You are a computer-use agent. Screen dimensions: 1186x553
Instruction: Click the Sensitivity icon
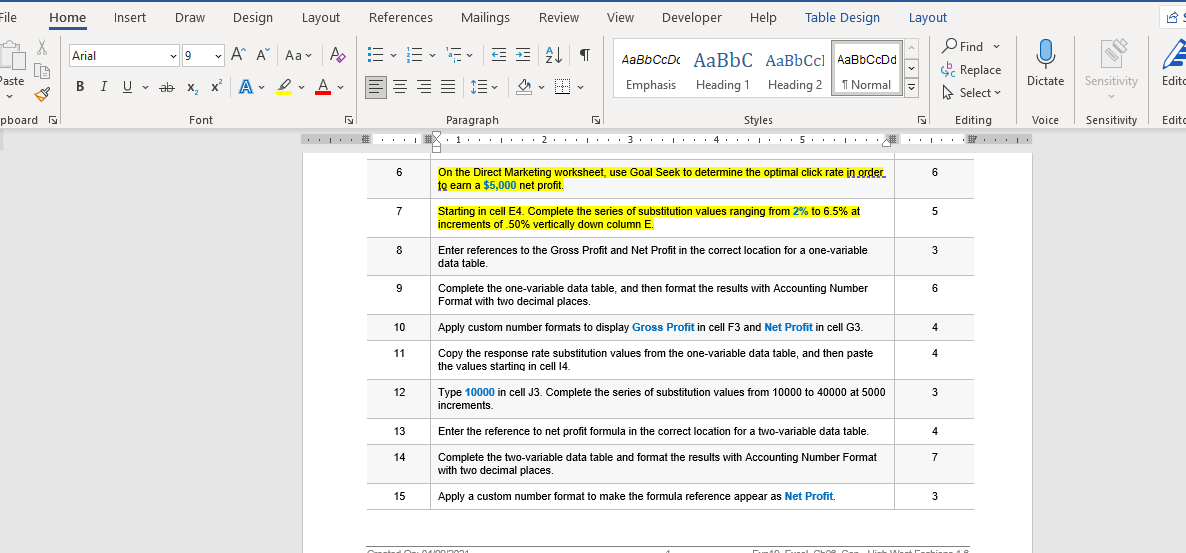coord(1111,56)
